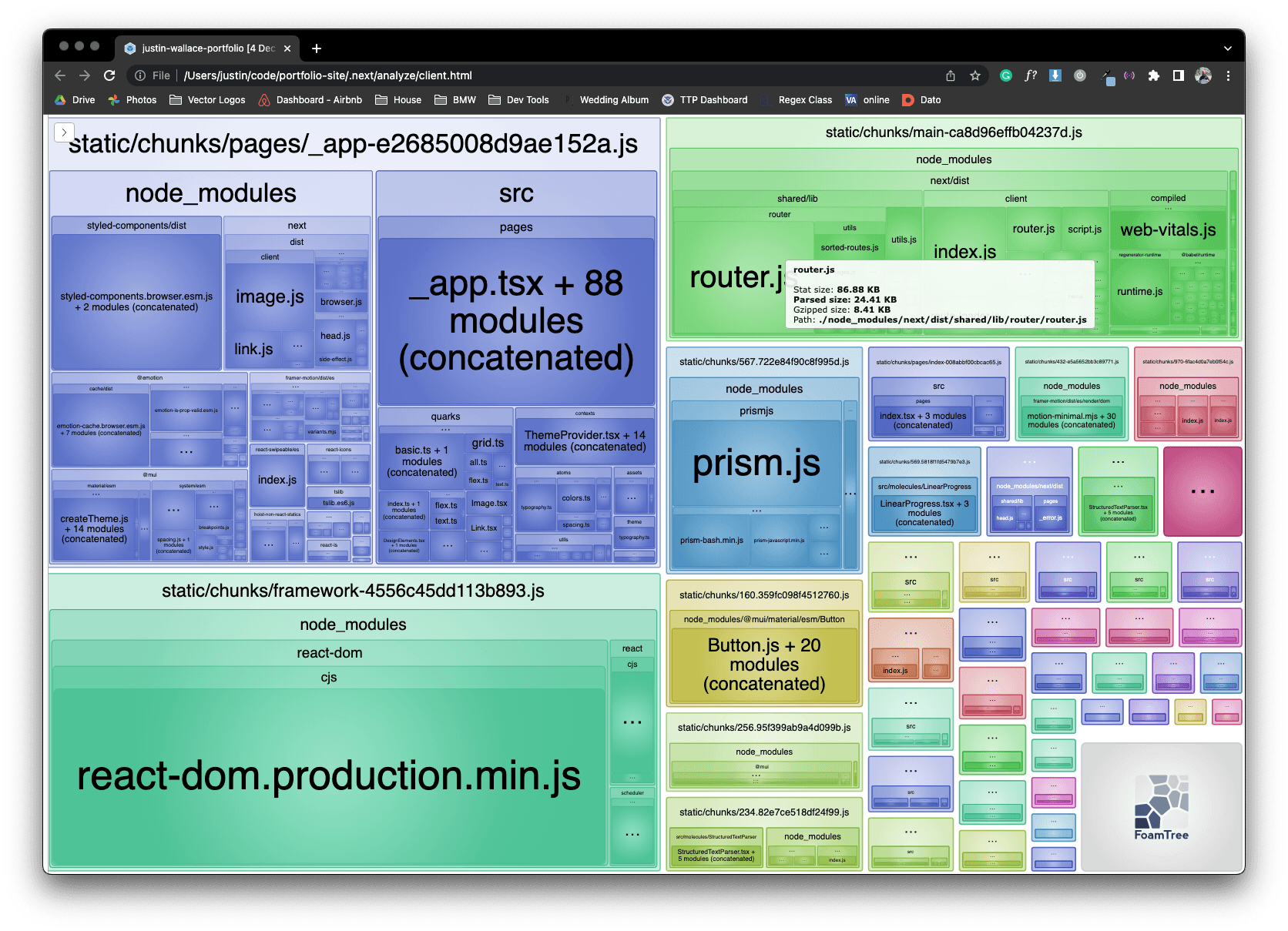The height and width of the screenshot is (931, 1288).
Task: Zoom into the prism.js treemap block
Action: click(x=755, y=462)
